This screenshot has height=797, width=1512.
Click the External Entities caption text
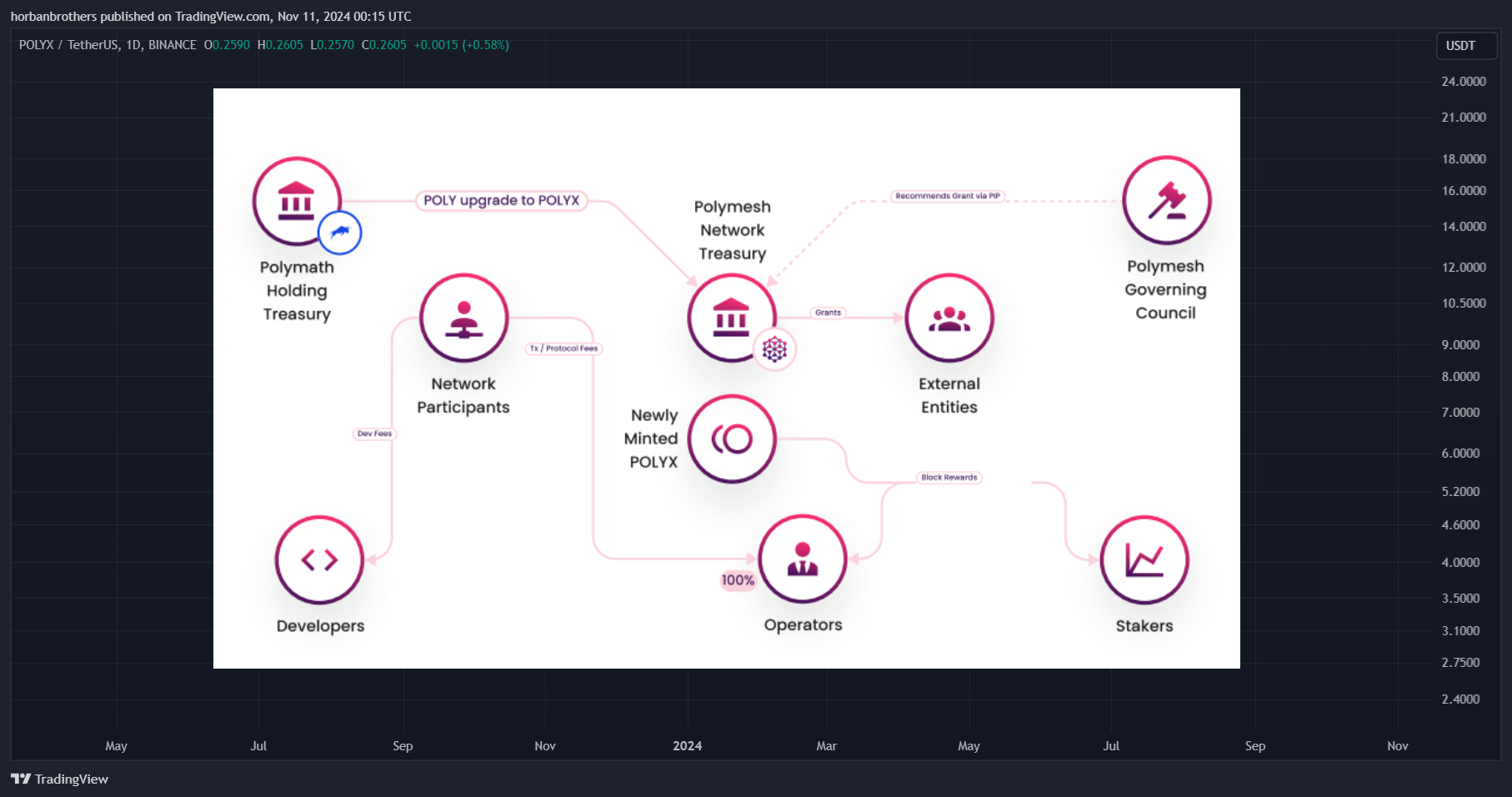949,395
